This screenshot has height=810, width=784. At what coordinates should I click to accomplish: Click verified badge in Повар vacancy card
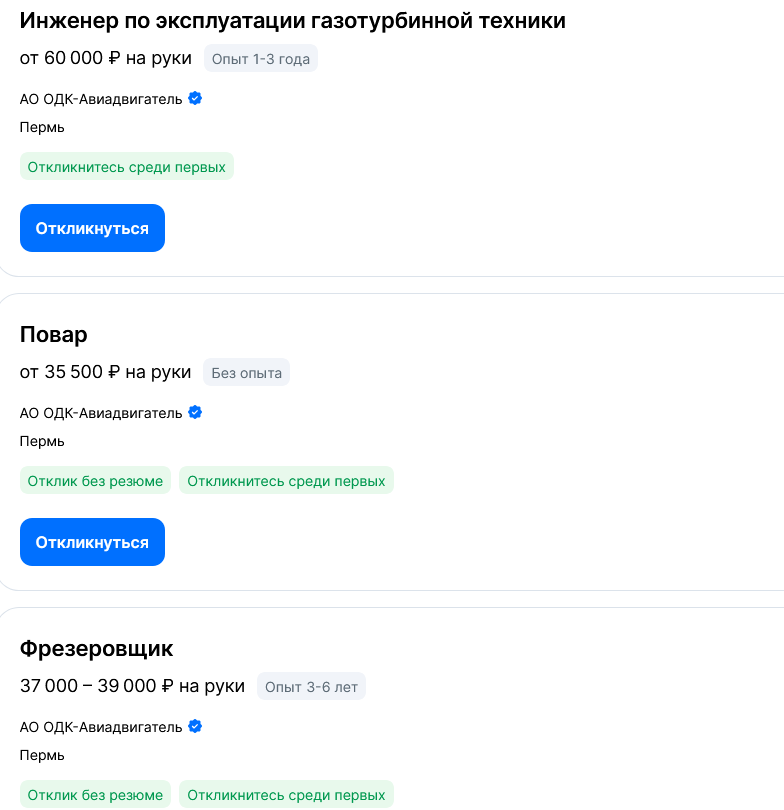pyautogui.click(x=195, y=412)
